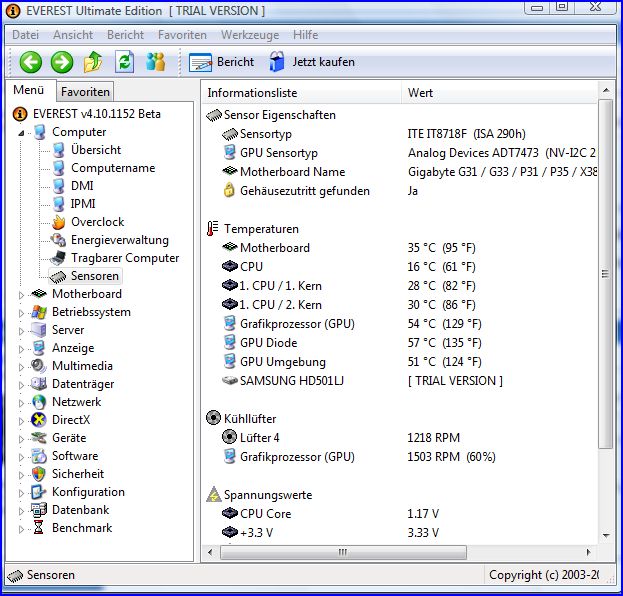Open the users/people toolbar icon
The width and height of the screenshot is (623, 596).
155,62
